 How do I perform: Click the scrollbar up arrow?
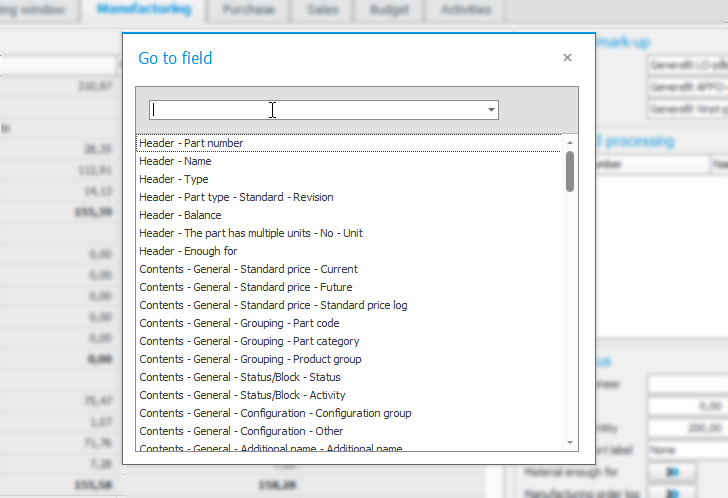(570, 142)
